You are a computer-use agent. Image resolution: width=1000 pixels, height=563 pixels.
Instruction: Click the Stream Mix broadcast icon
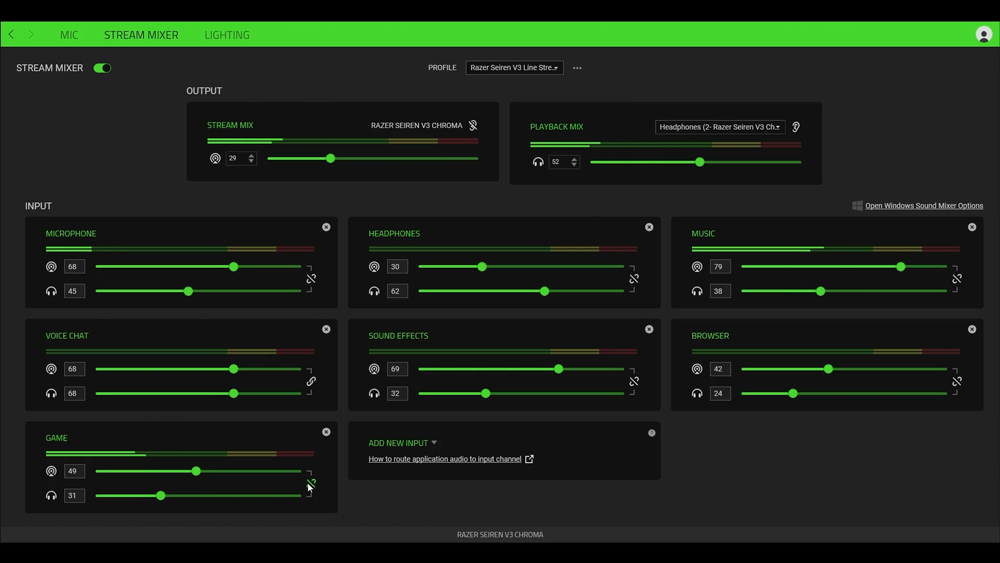(x=215, y=158)
